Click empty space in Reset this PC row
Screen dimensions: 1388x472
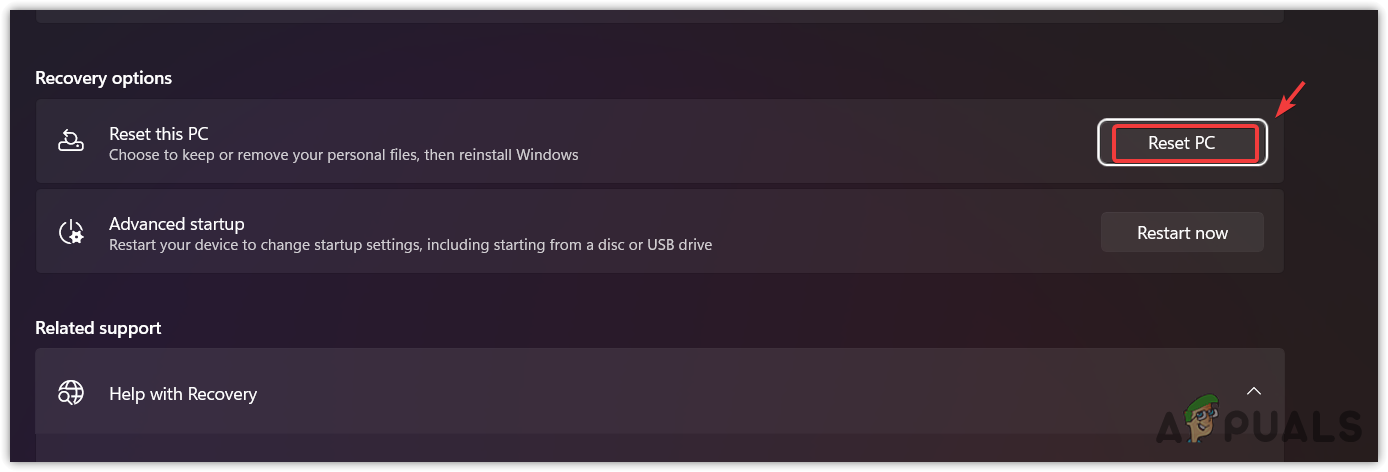[800, 141]
